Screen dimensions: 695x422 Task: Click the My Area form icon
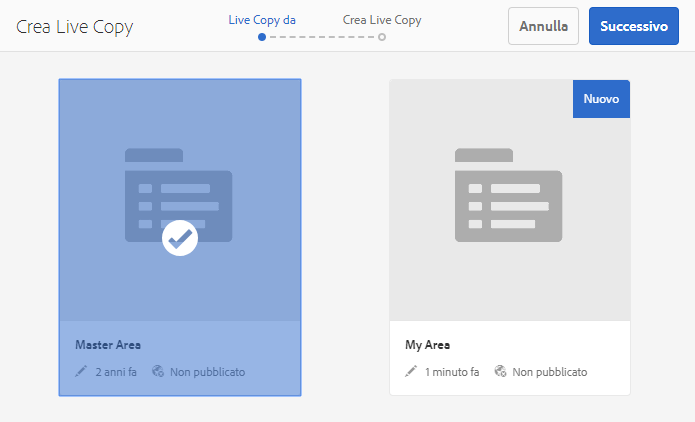click(x=508, y=196)
